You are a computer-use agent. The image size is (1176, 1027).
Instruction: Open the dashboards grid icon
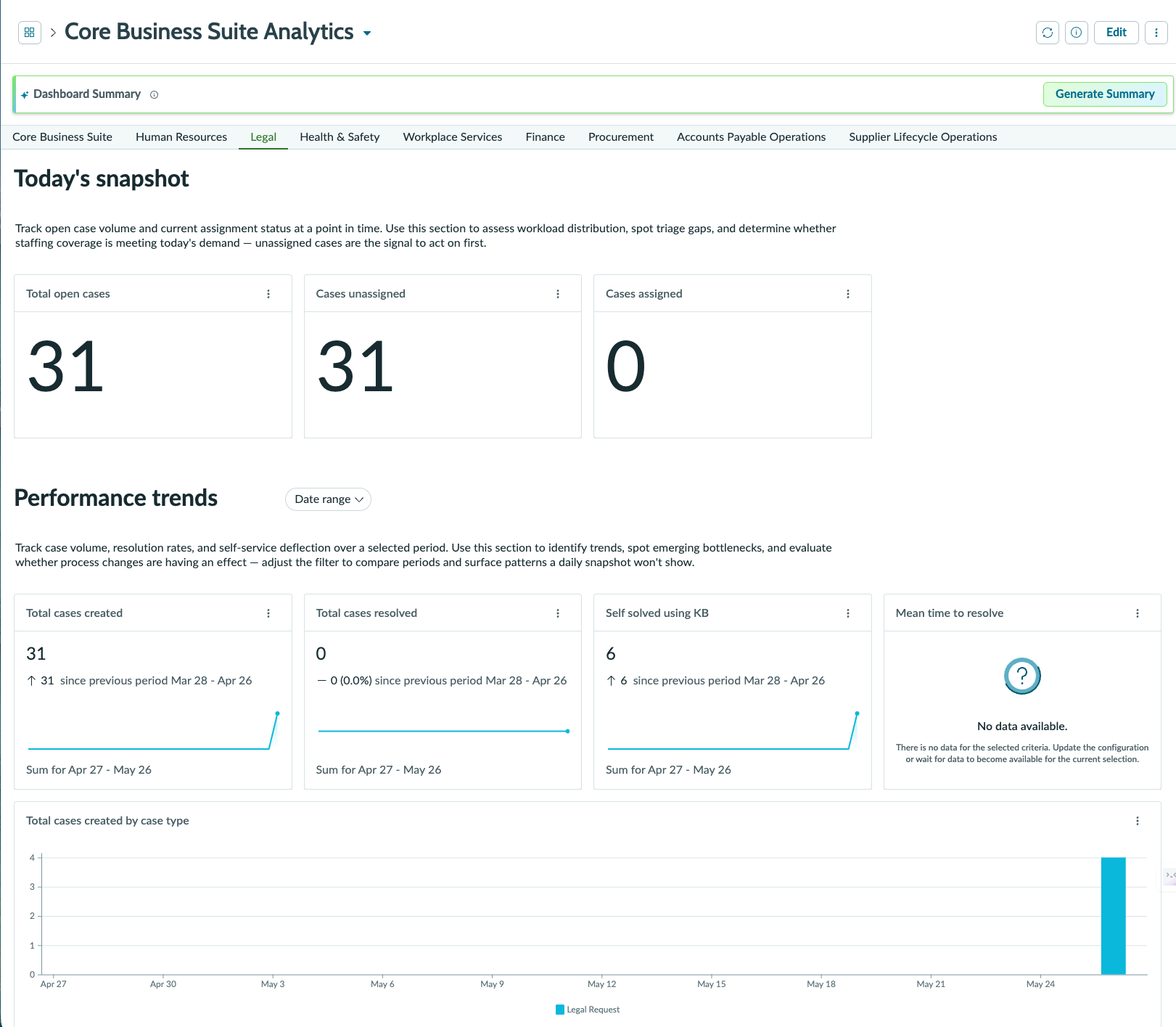tap(30, 33)
